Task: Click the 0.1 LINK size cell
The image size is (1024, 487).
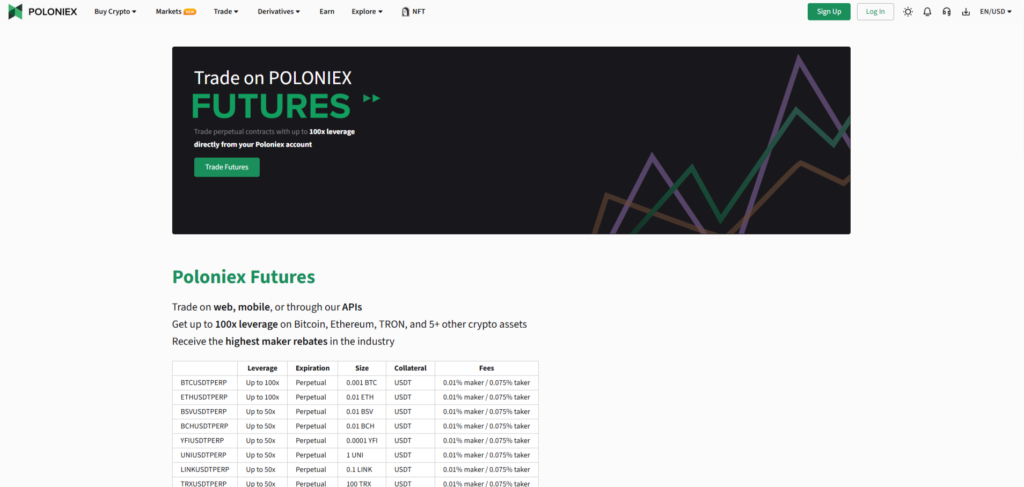Action: [362, 469]
